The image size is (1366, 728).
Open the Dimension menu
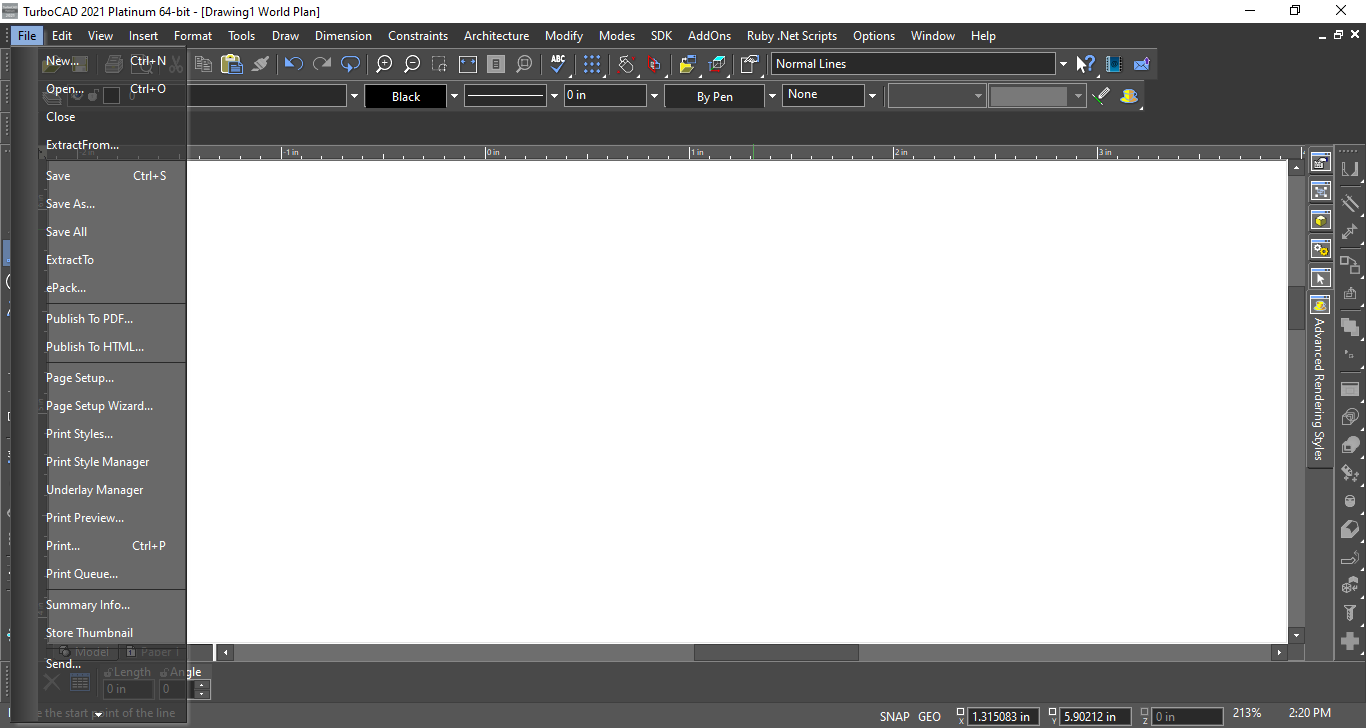[x=343, y=35]
